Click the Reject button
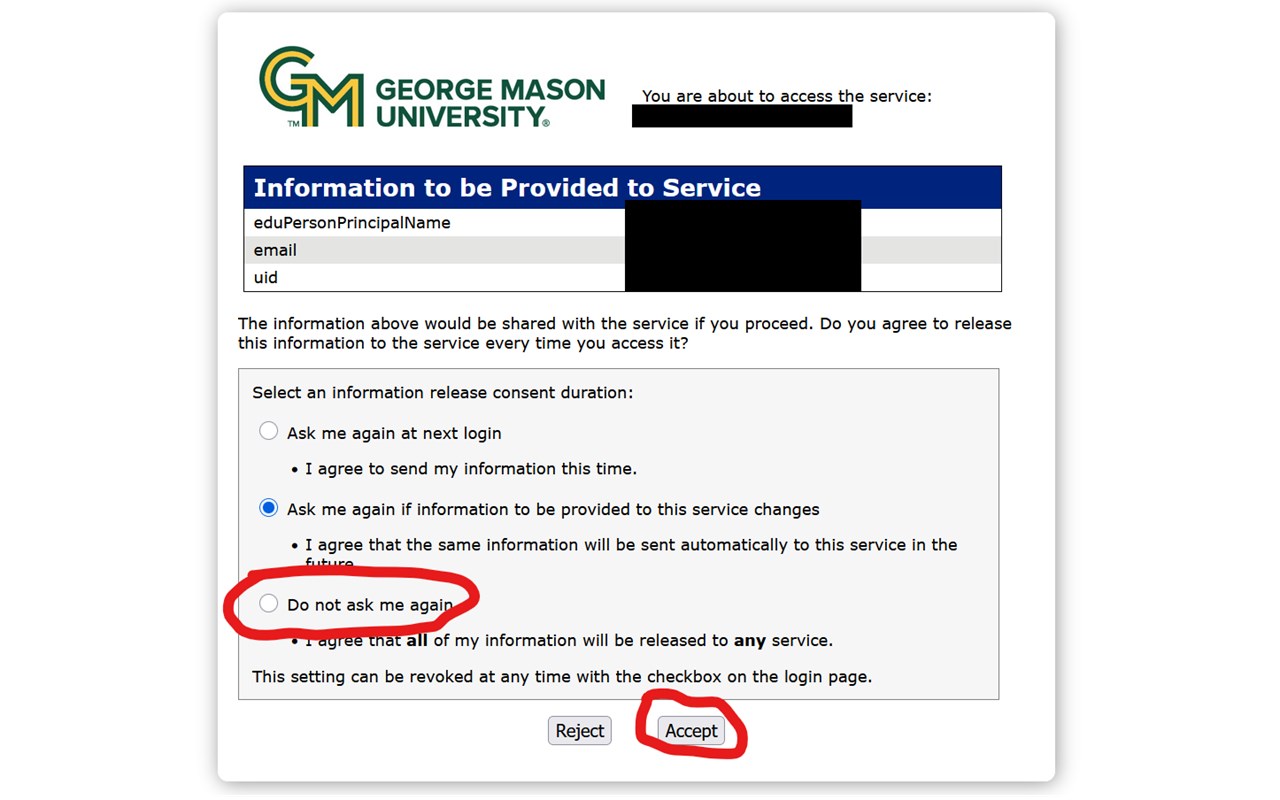 580,731
